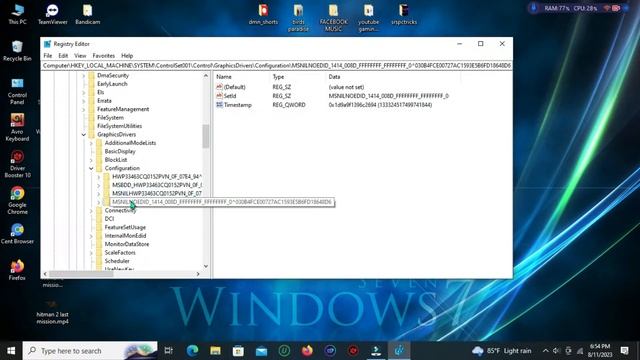Click the tree horizontal scrollbar thumb
This screenshot has width=640, height=360.
(x=81, y=274)
